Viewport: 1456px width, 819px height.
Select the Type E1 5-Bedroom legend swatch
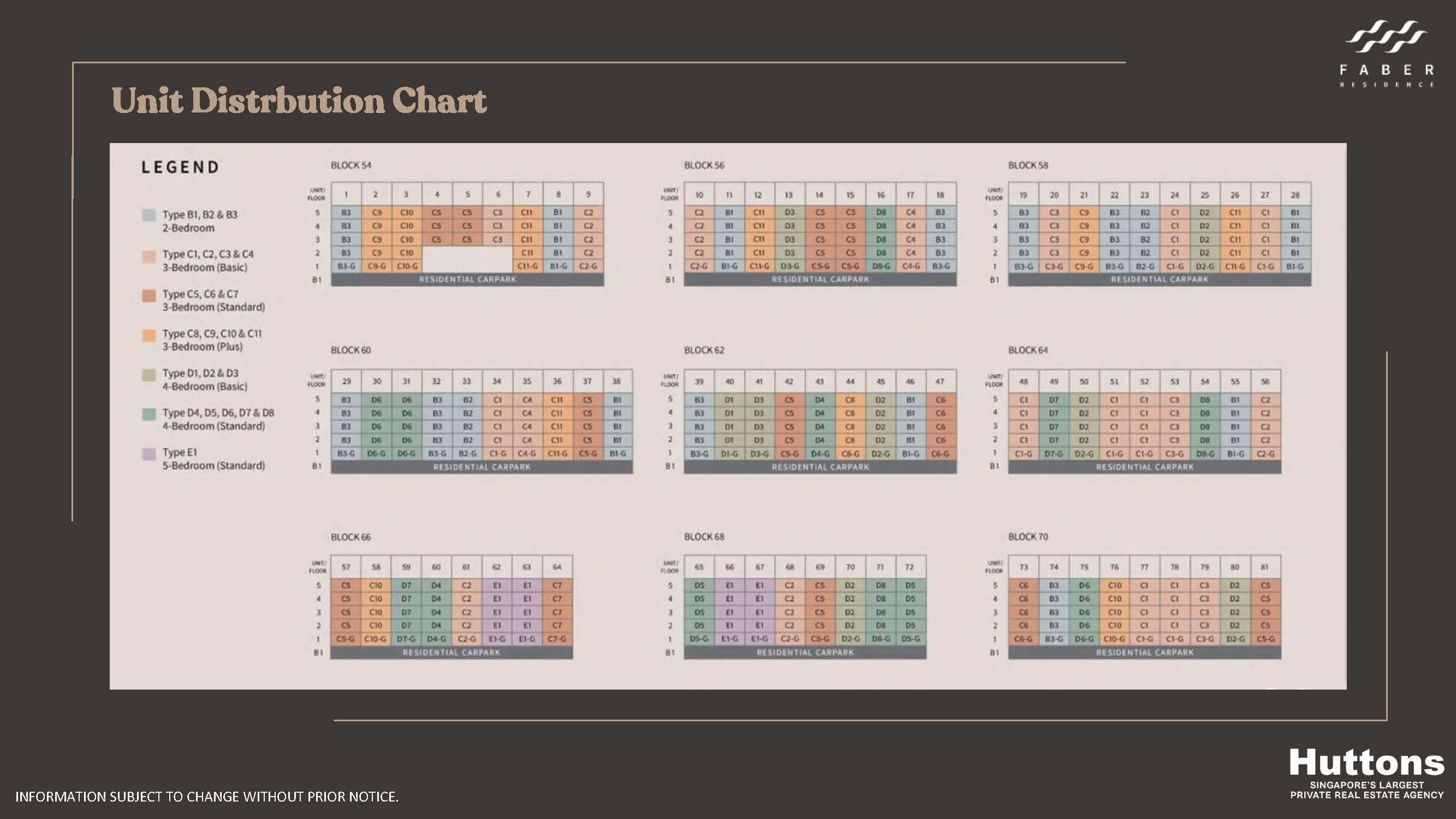(148, 454)
